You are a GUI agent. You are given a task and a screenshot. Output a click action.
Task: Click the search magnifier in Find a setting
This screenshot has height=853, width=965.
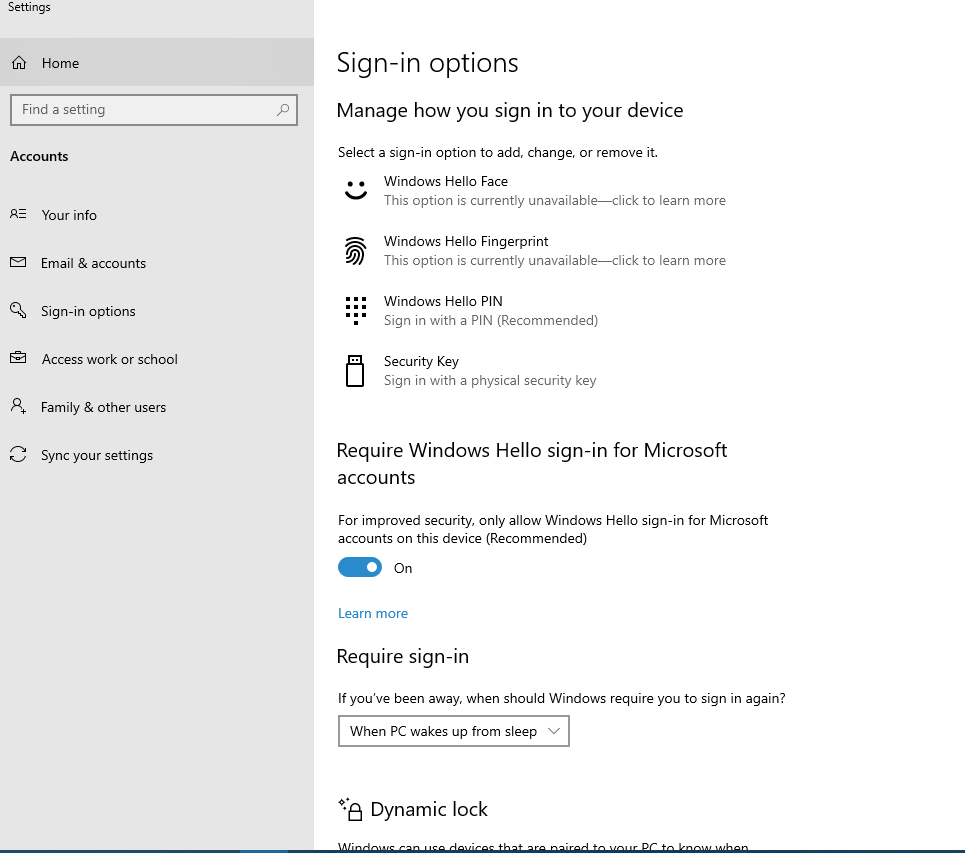pyautogui.click(x=283, y=110)
